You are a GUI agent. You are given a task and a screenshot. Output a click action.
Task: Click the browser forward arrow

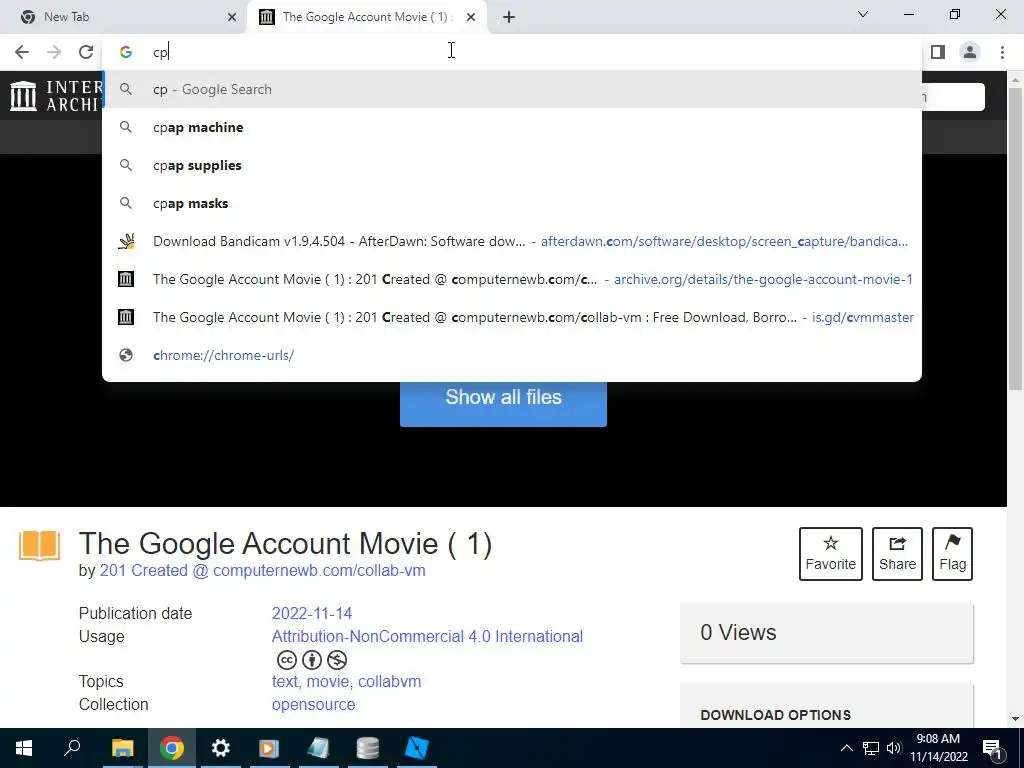[54, 52]
